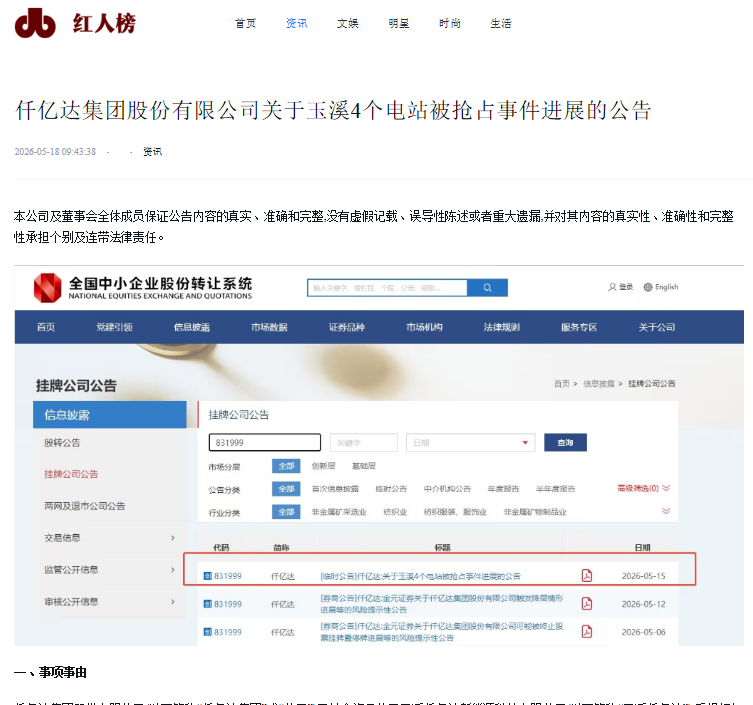
Task: Open 市场机构 in NEEQ blue menu
Action: [424, 327]
